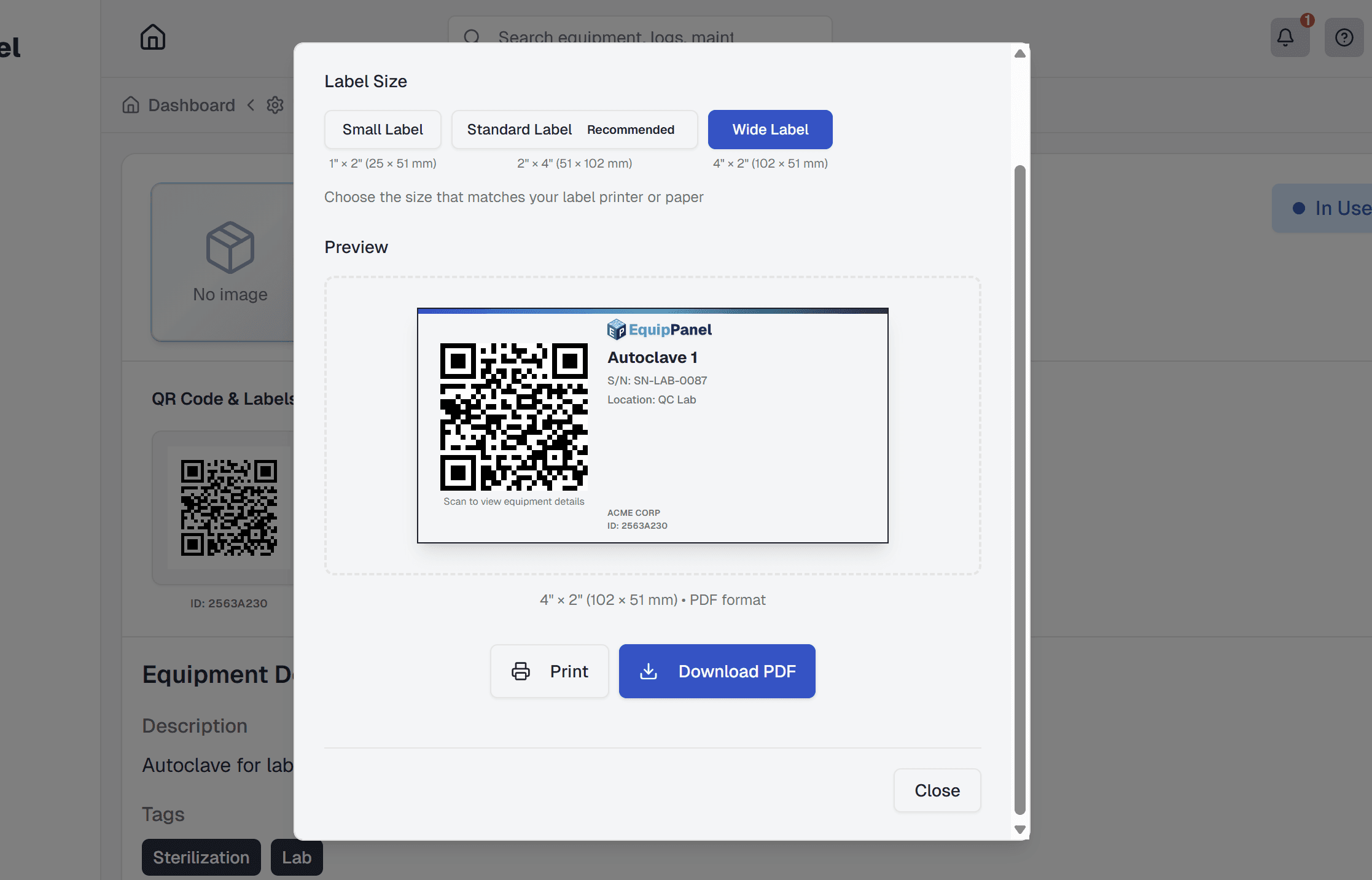Open notifications with the bell icon
The height and width of the screenshot is (880, 1372).
point(1288,37)
